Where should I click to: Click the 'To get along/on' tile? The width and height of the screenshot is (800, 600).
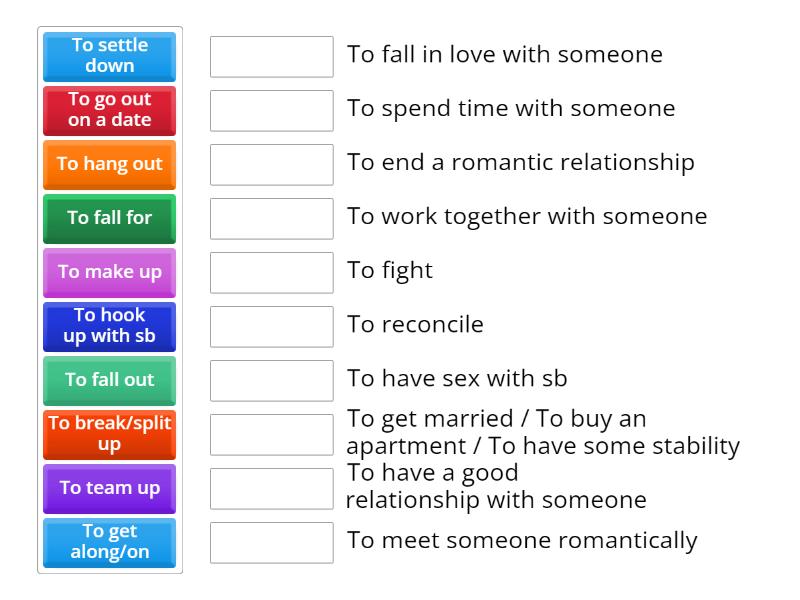click(109, 542)
